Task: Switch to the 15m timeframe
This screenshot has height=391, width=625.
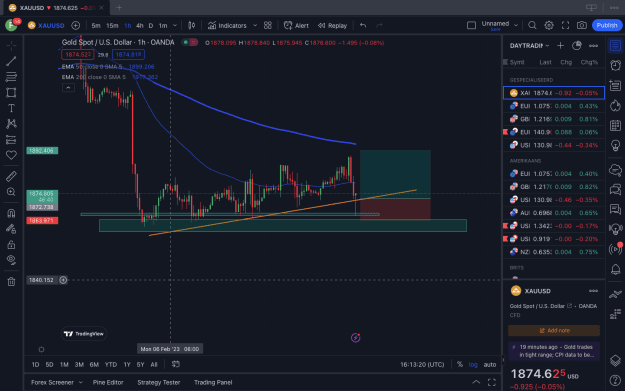Action: coord(112,26)
